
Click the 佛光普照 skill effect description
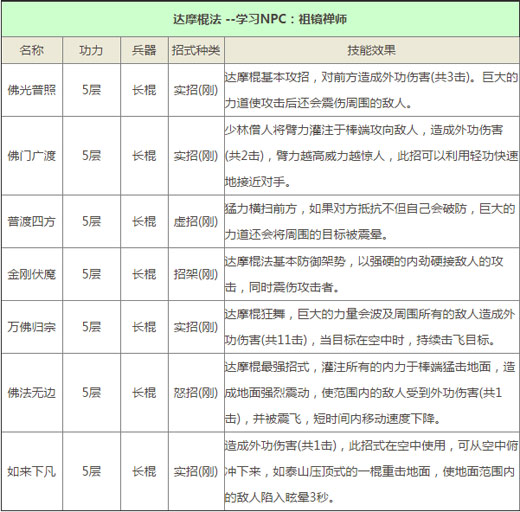[371, 90]
